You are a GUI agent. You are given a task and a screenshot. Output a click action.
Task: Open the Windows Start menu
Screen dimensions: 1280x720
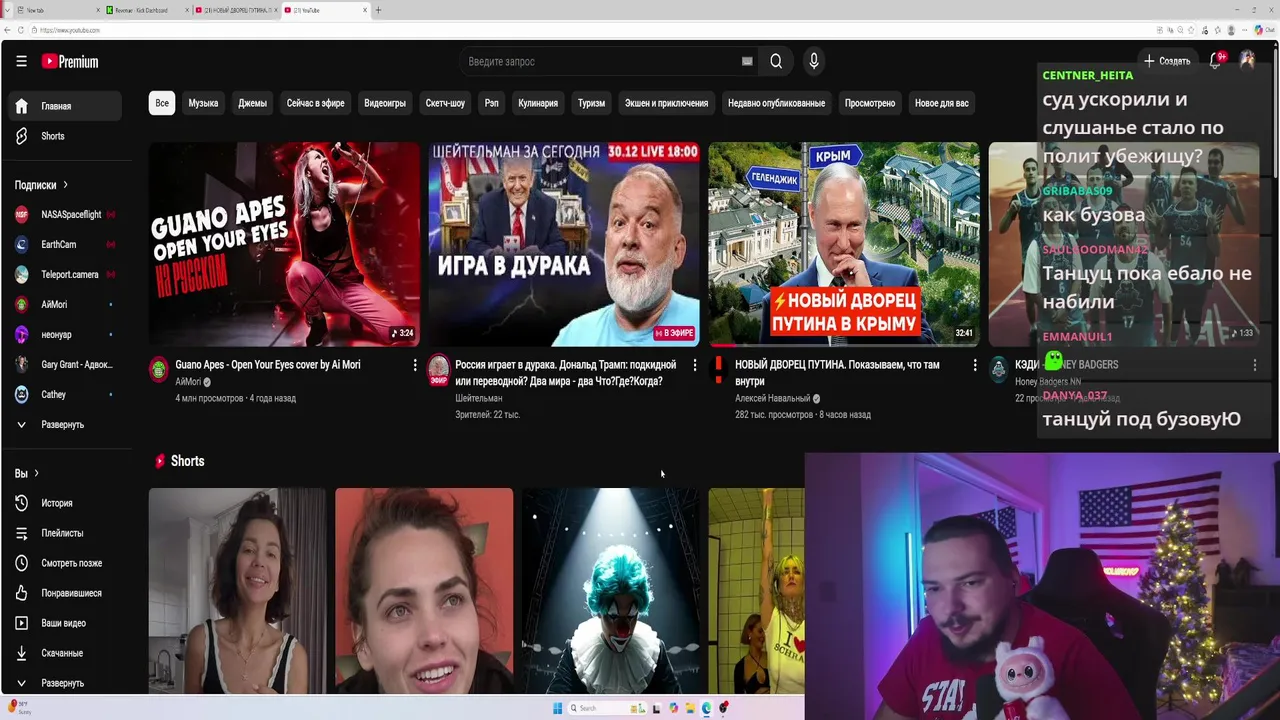coord(558,708)
